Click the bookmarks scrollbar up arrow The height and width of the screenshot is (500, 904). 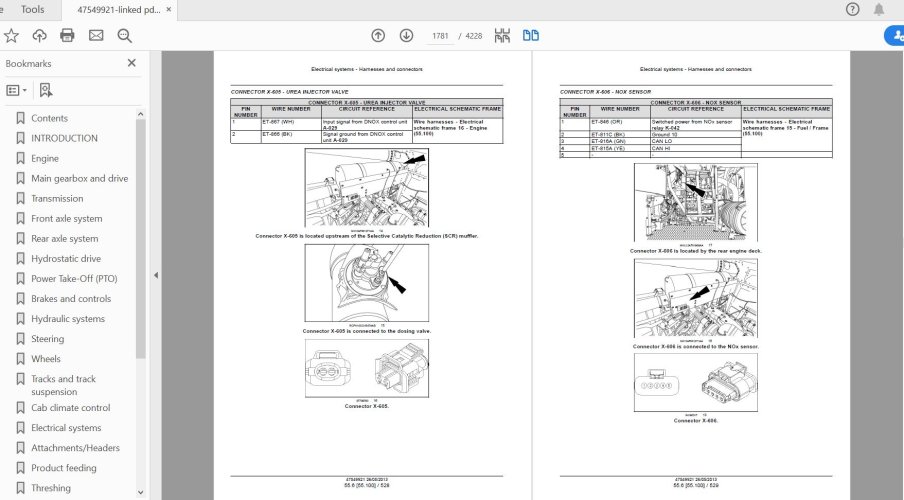pos(141,114)
